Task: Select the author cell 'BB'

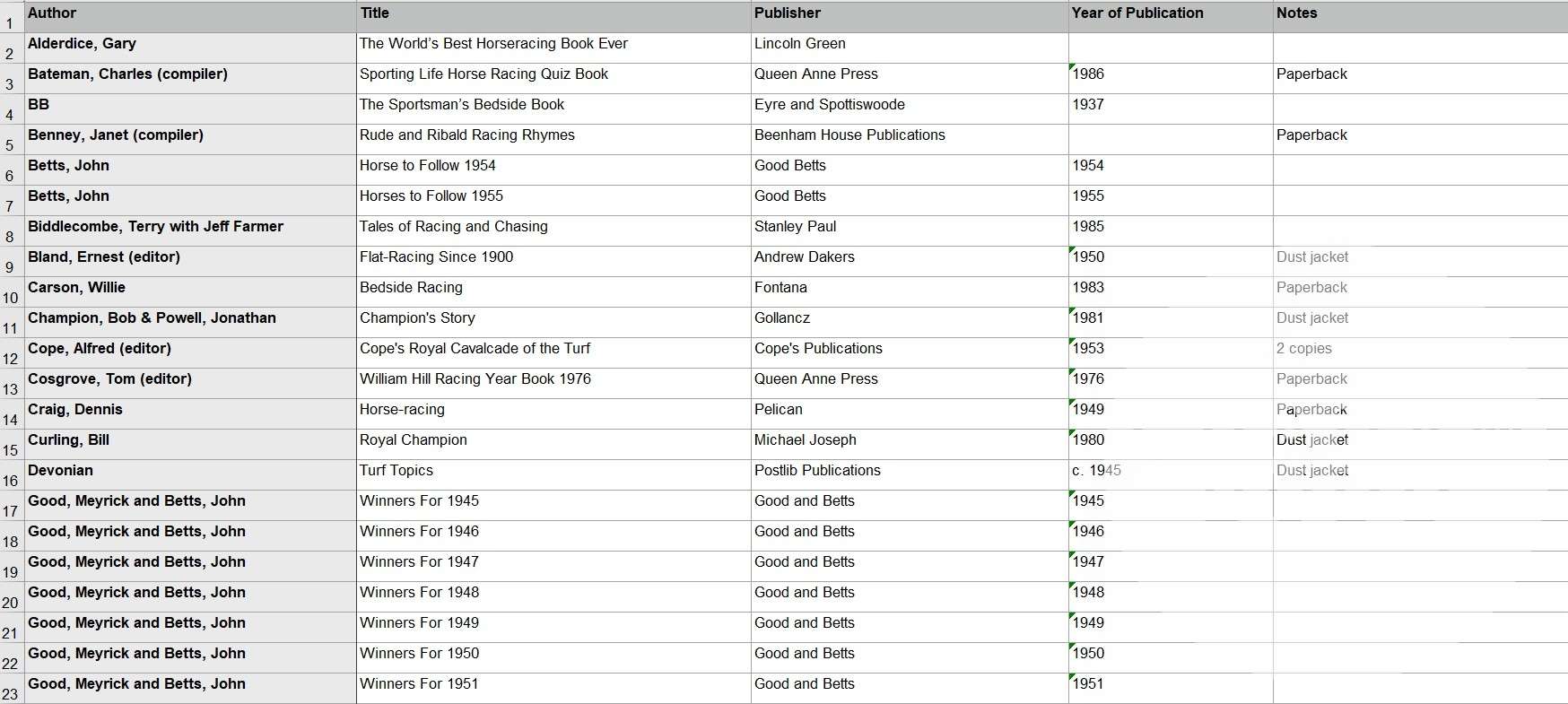Action: pos(190,109)
